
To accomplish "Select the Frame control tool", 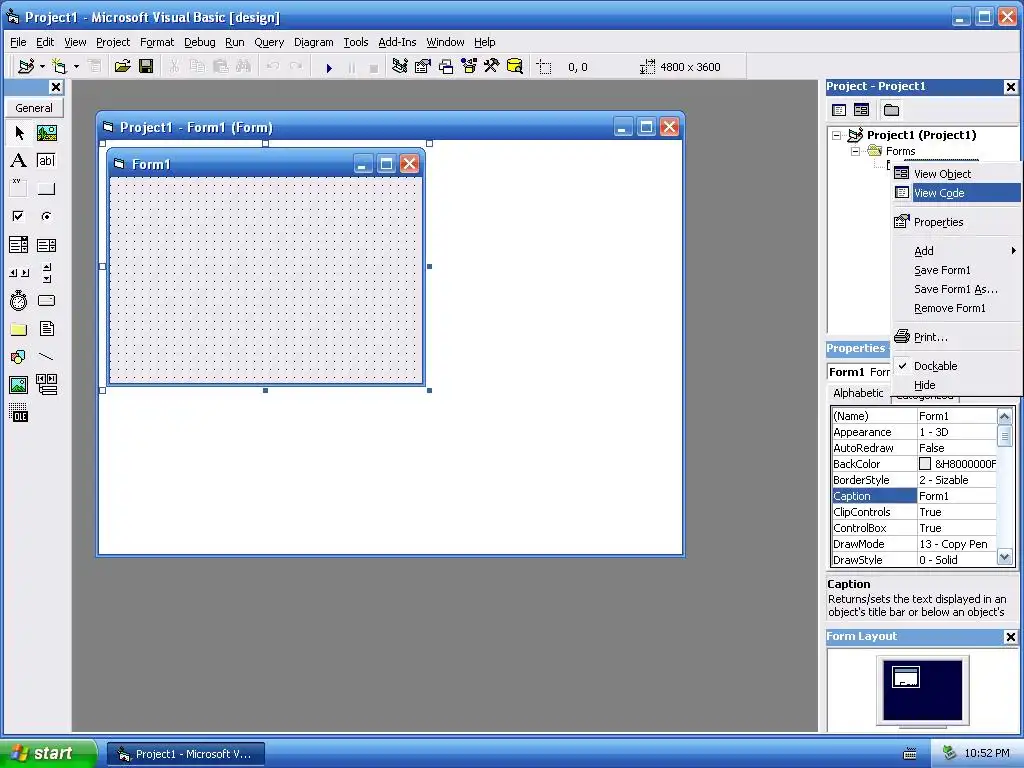I will pyautogui.click(x=19, y=188).
